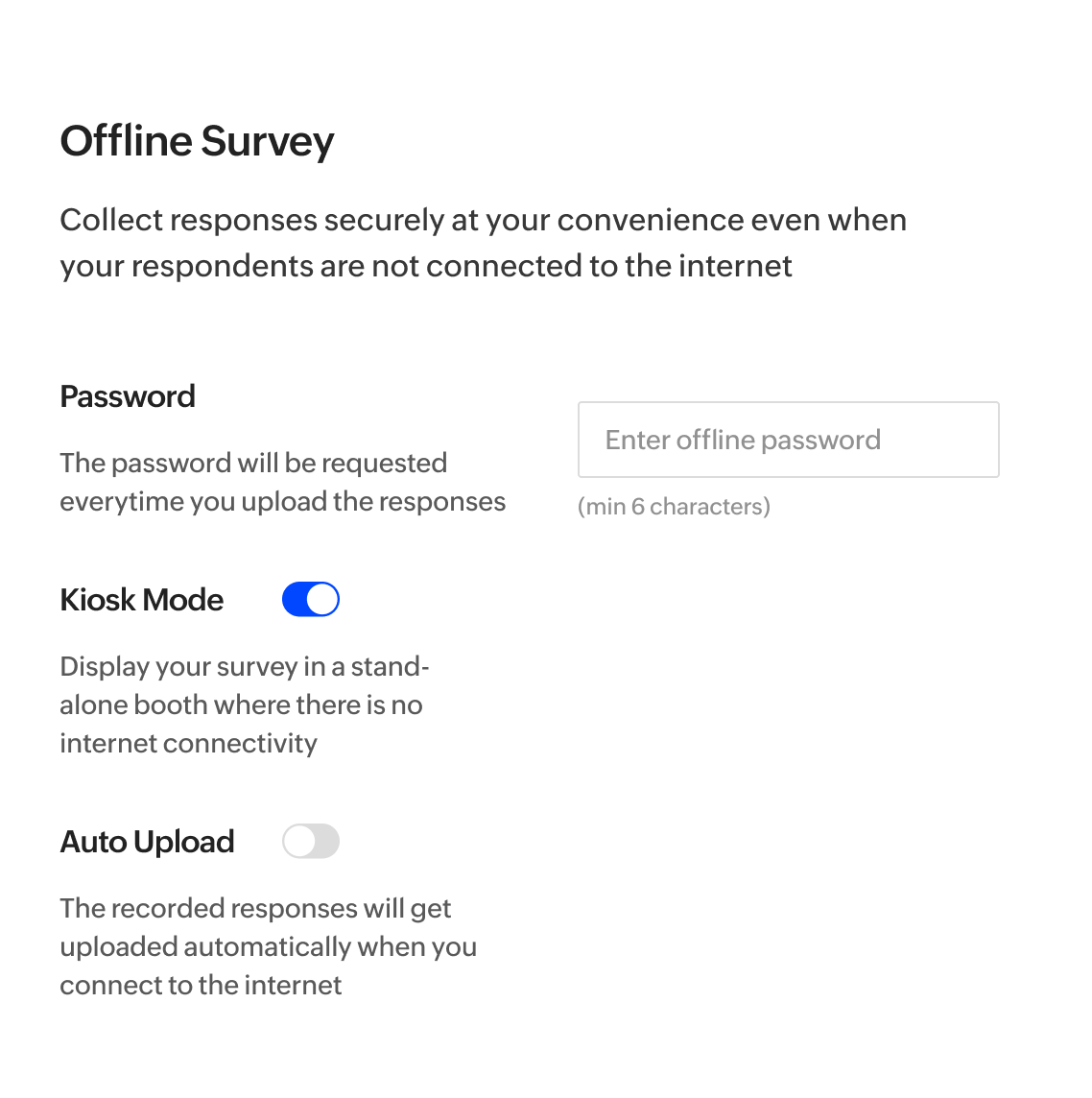The width and height of the screenshot is (1092, 1098).
Task: Click 'The password will be requested' text
Action: pos(253,463)
